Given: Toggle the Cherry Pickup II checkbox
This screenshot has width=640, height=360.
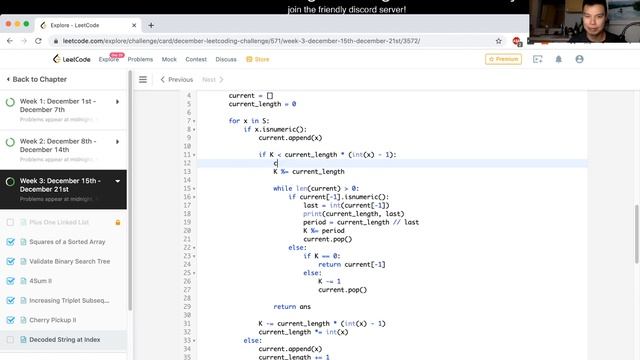Looking at the screenshot, I should (x=10, y=320).
